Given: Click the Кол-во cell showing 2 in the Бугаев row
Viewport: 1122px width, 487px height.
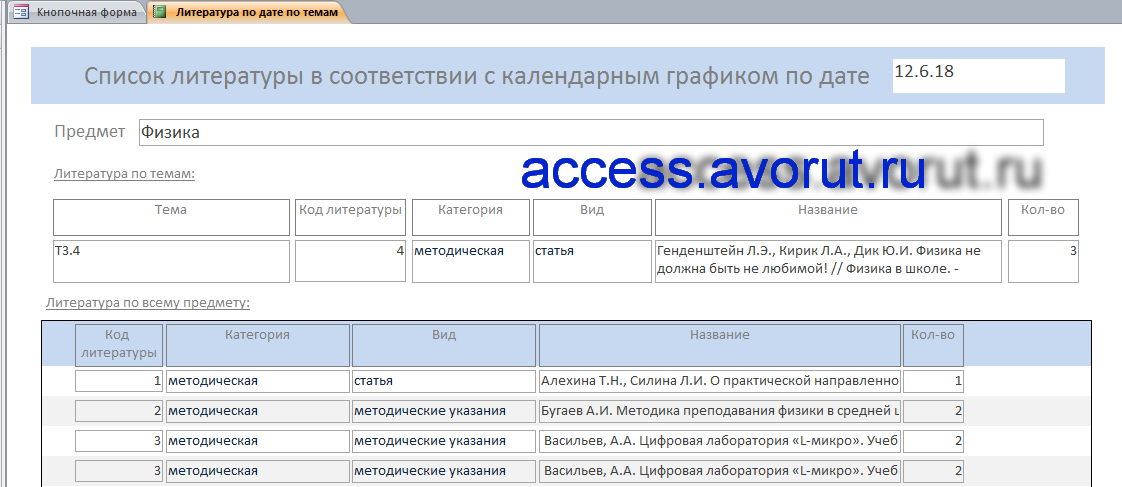Looking at the screenshot, I should (x=933, y=411).
